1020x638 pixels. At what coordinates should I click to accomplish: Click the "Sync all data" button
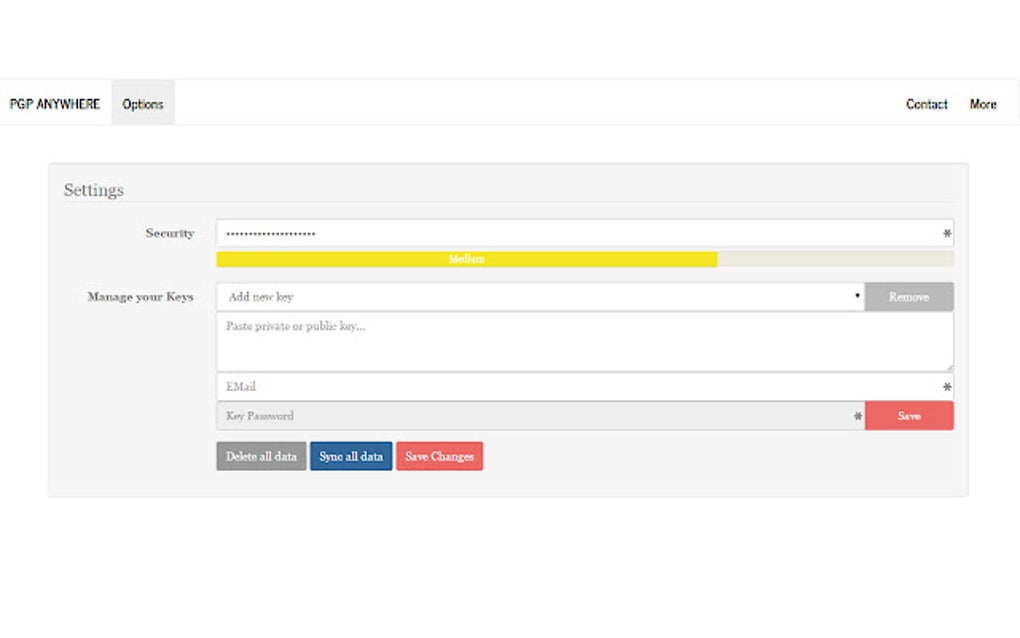(x=351, y=456)
